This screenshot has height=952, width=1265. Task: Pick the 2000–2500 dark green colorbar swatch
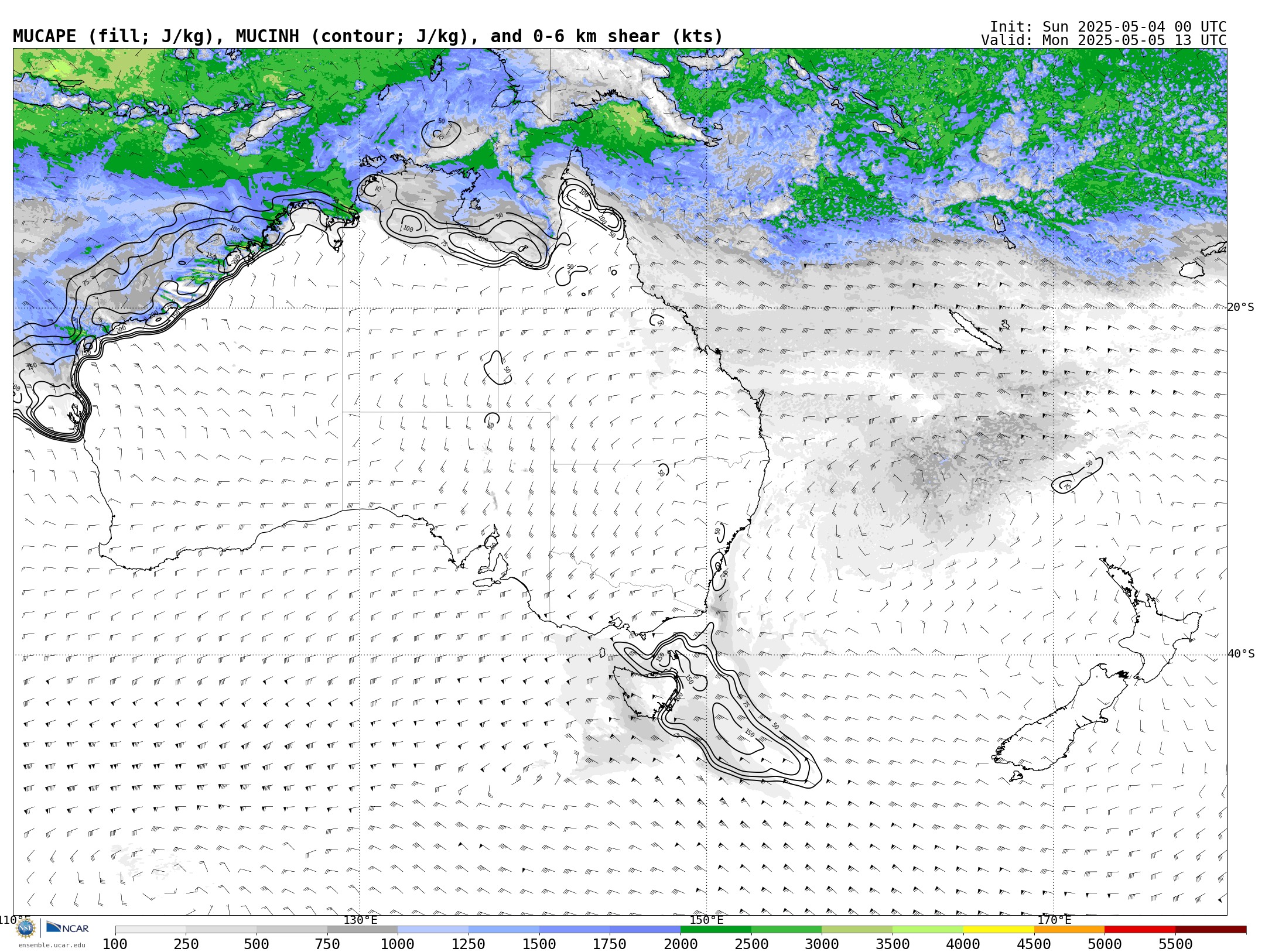(x=716, y=930)
